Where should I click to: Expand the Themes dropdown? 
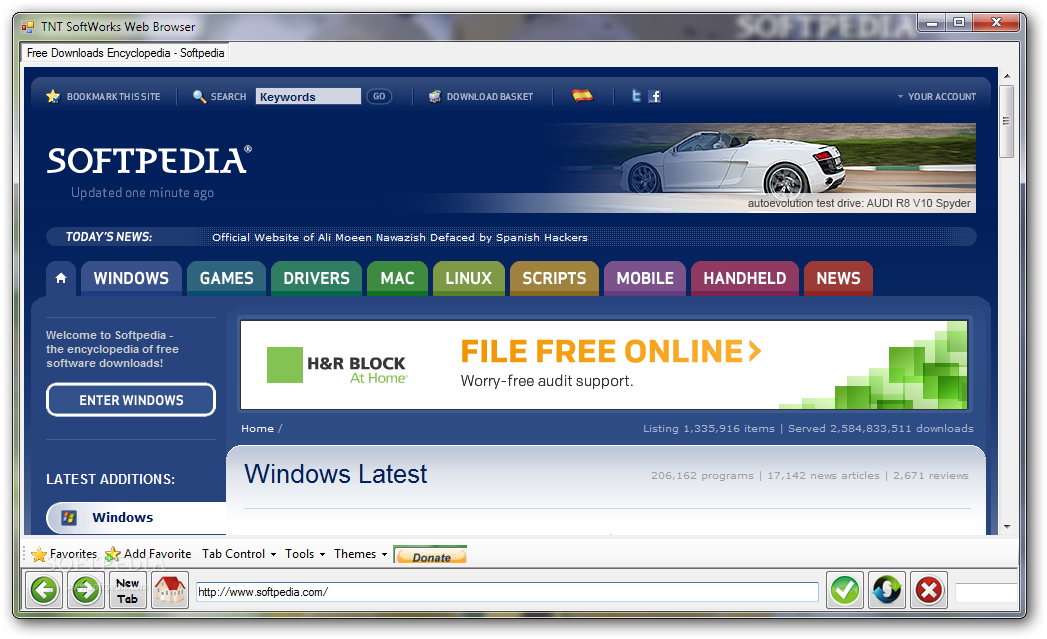[361, 554]
